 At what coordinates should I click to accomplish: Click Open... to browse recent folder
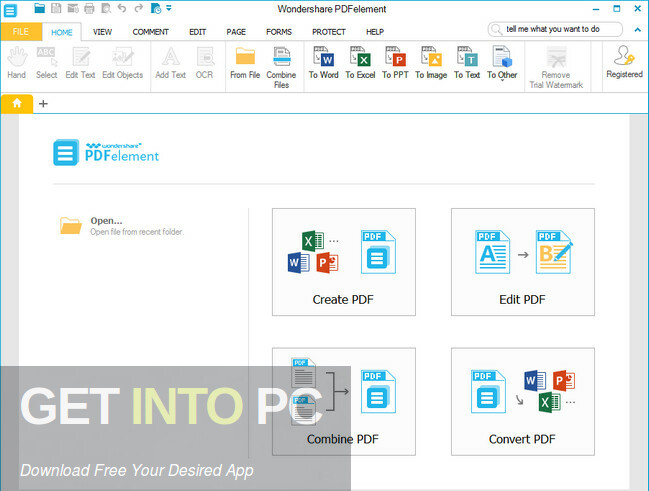point(122,226)
